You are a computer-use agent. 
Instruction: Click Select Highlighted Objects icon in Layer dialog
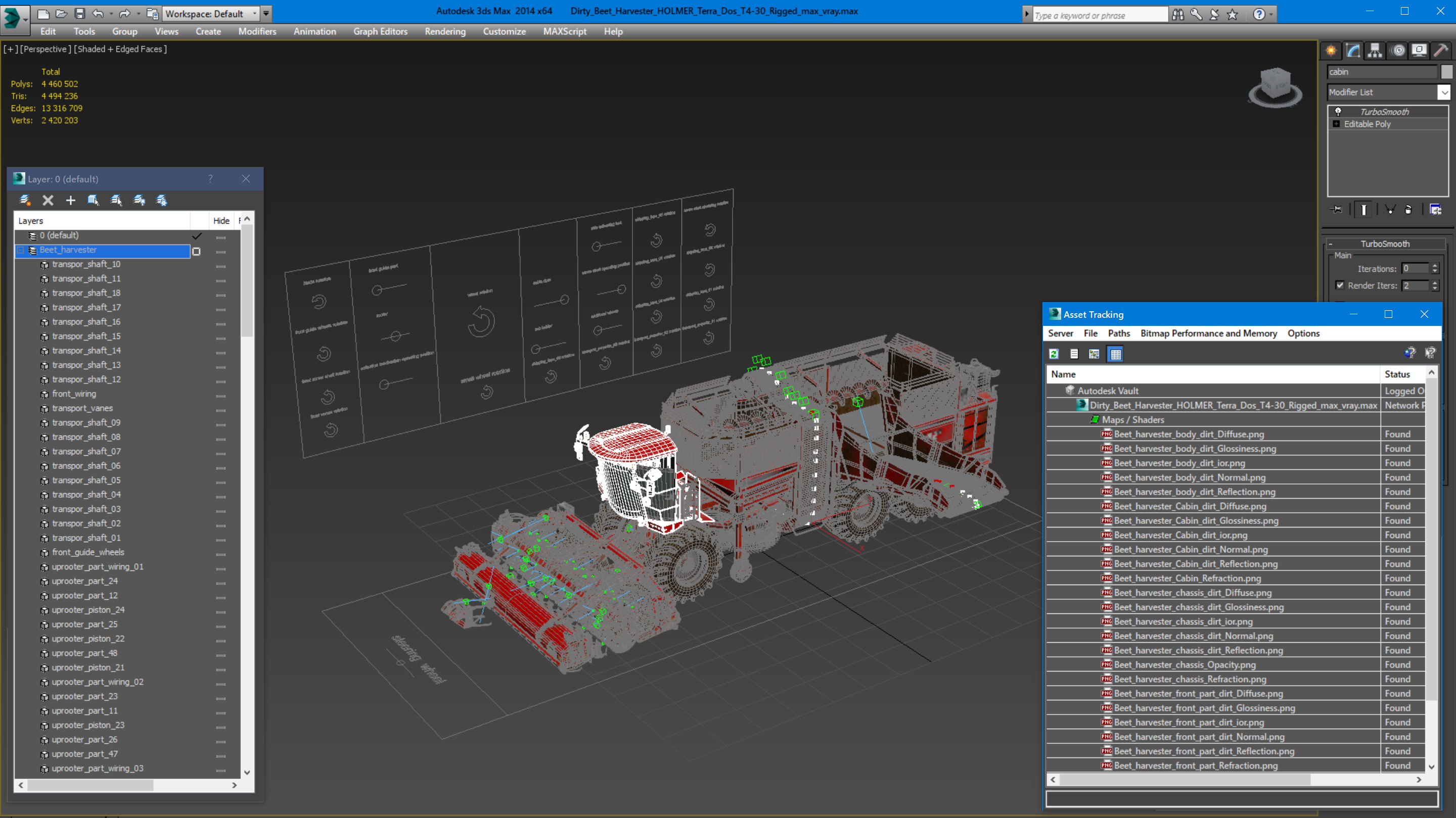[x=93, y=200]
